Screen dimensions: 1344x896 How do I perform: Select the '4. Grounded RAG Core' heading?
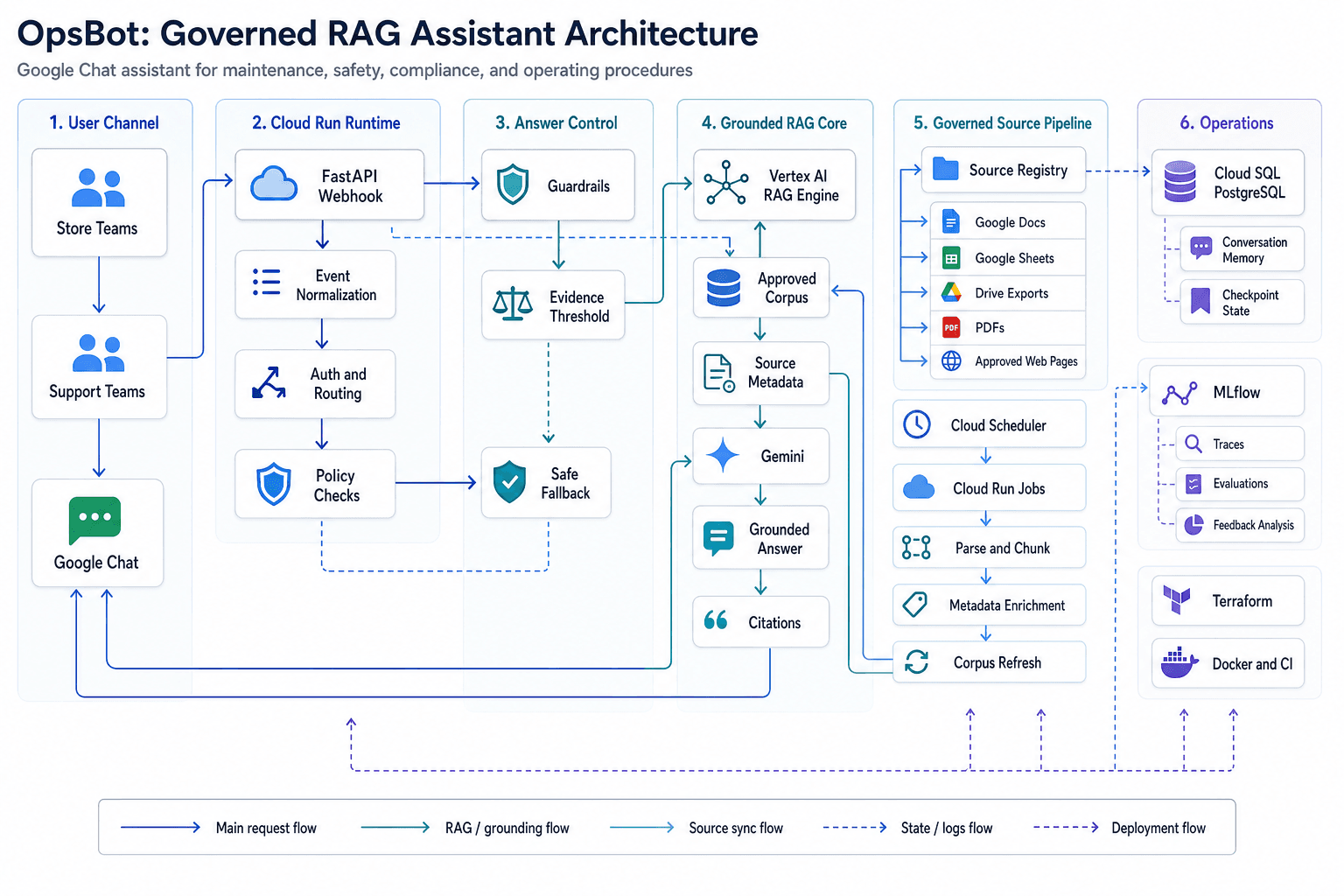pyautogui.click(x=774, y=122)
